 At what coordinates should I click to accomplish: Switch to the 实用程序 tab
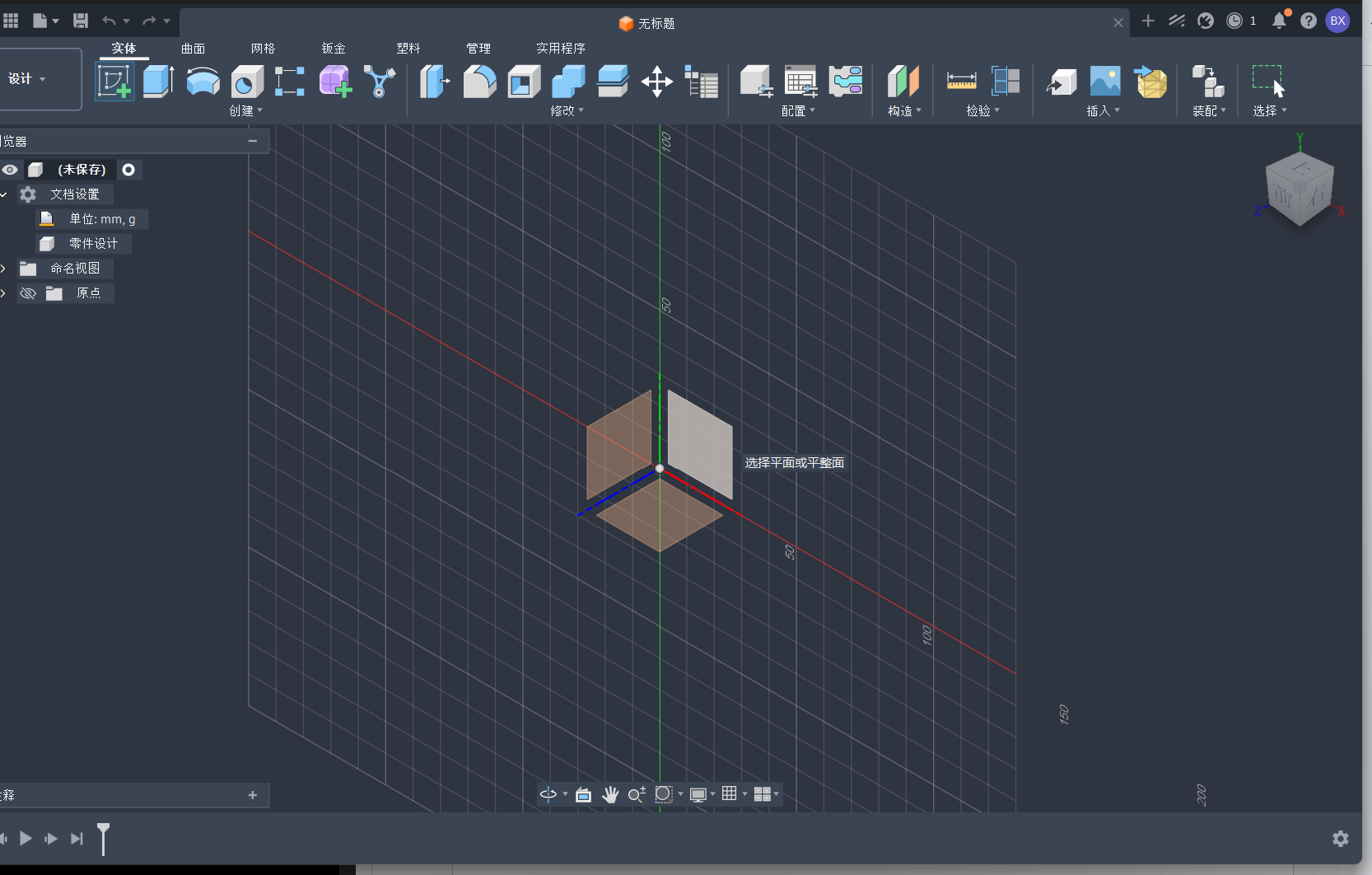pyautogui.click(x=561, y=49)
